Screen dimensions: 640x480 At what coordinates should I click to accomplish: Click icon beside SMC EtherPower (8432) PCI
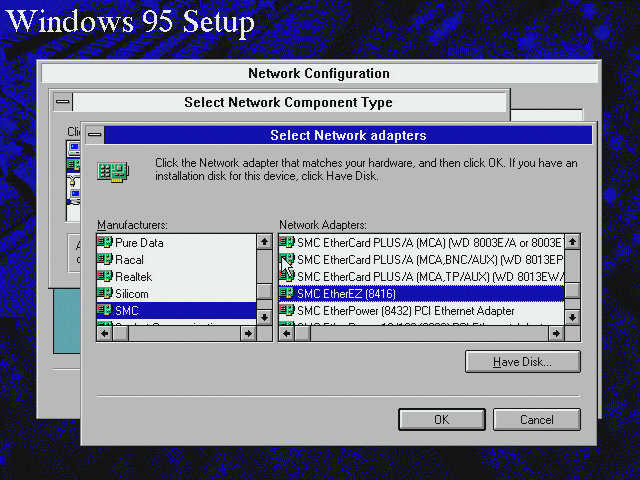click(287, 310)
